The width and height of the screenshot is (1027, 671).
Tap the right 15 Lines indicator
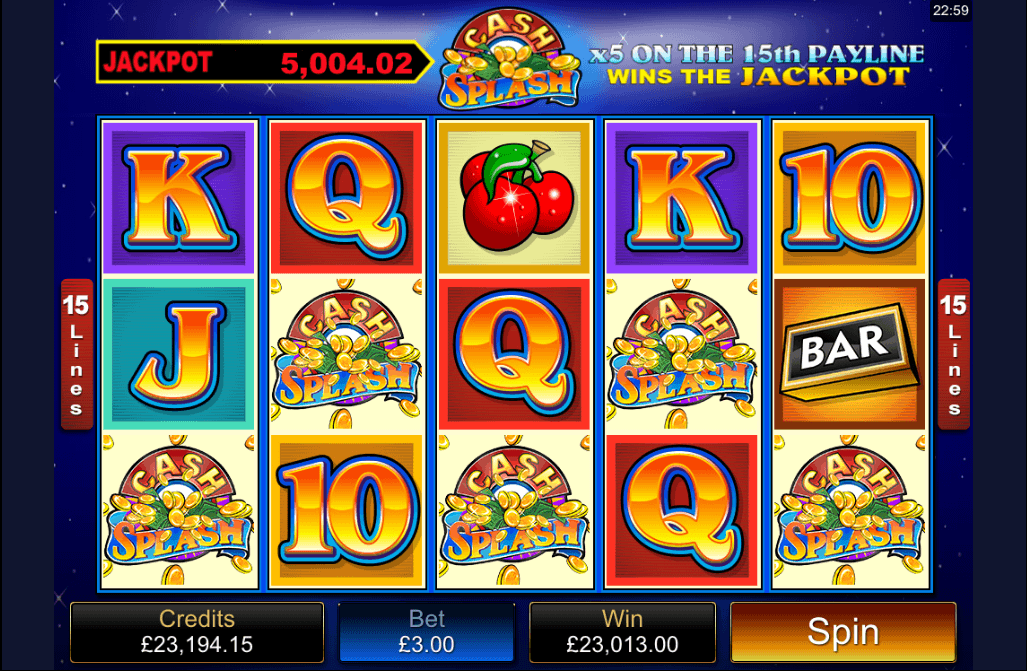pos(953,355)
